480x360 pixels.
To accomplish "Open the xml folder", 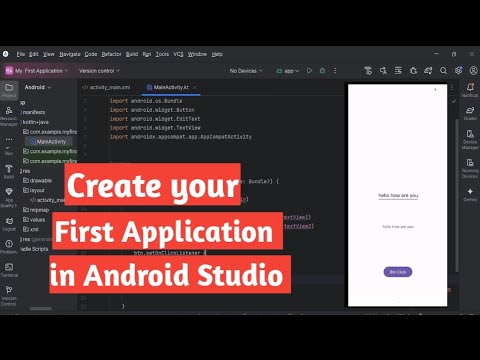I will click(31, 229).
